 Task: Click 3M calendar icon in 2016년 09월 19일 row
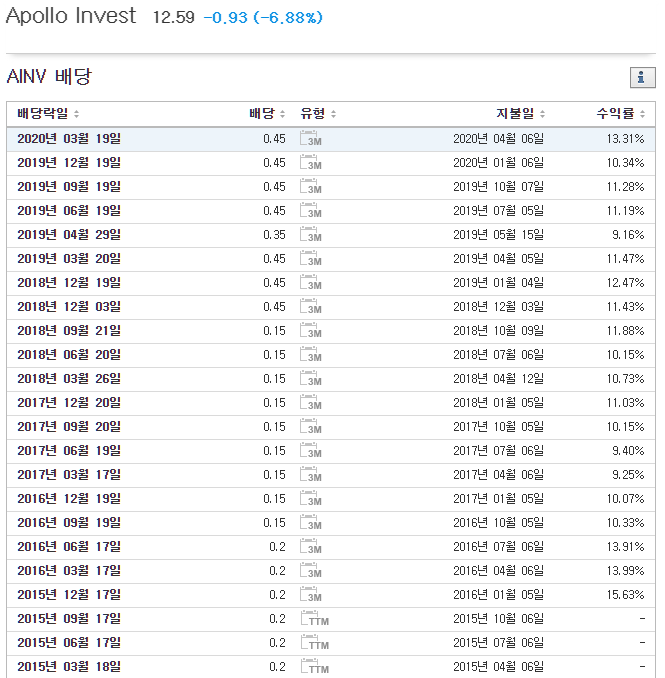(311, 522)
